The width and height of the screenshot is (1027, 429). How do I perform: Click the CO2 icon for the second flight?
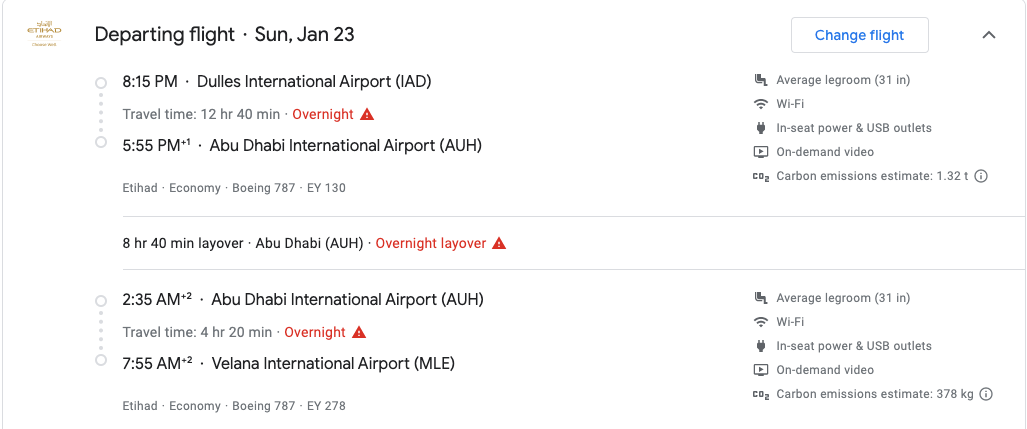click(760, 394)
